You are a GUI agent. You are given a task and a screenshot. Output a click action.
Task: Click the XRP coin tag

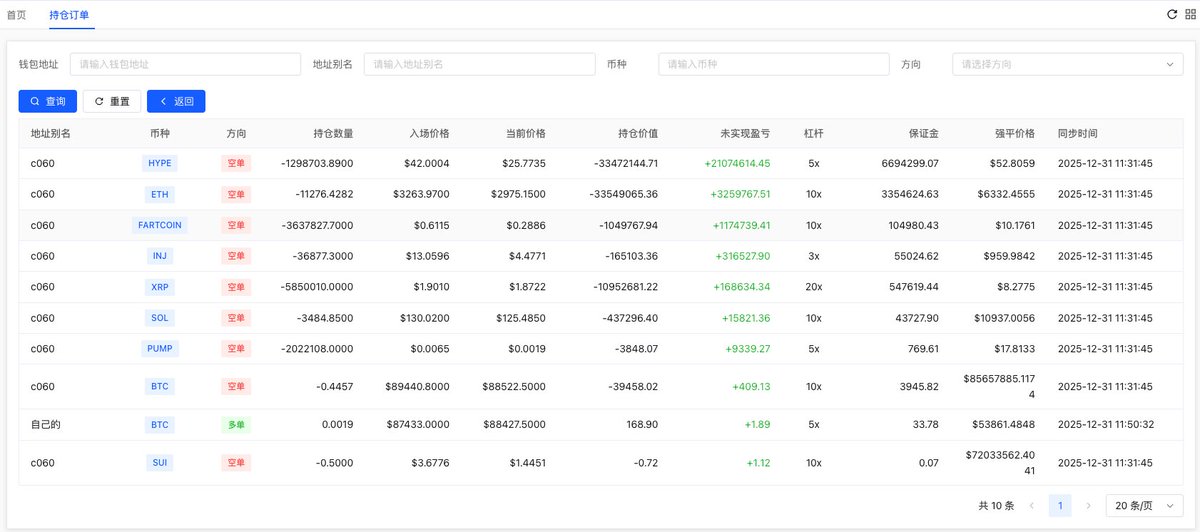tap(160, 287)
